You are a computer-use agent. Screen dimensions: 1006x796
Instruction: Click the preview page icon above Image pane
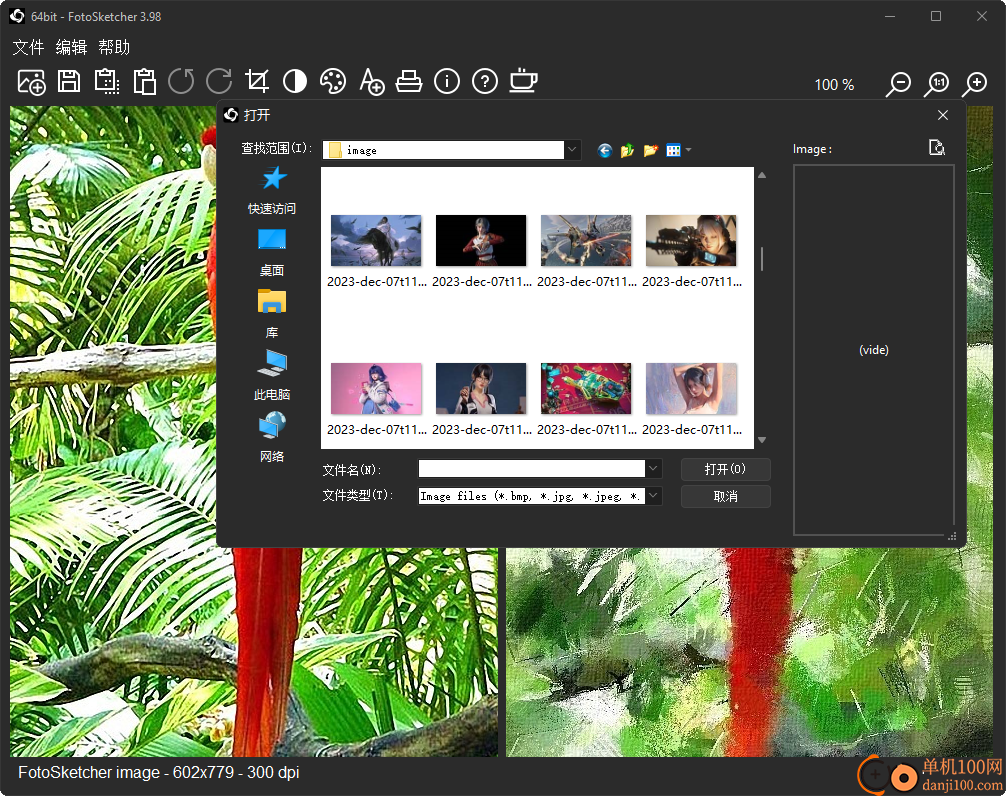click(x=937, y=148)
